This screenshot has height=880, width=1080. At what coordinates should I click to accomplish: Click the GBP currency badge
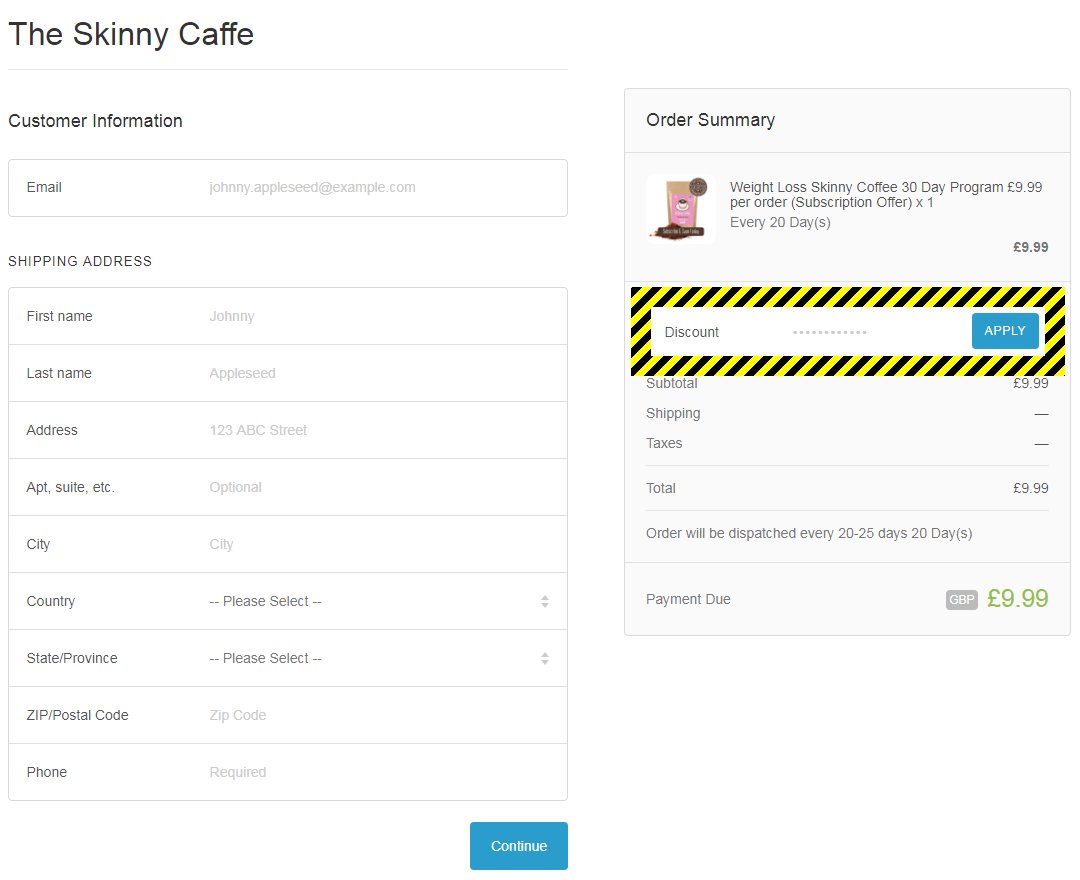coord(962,600)
